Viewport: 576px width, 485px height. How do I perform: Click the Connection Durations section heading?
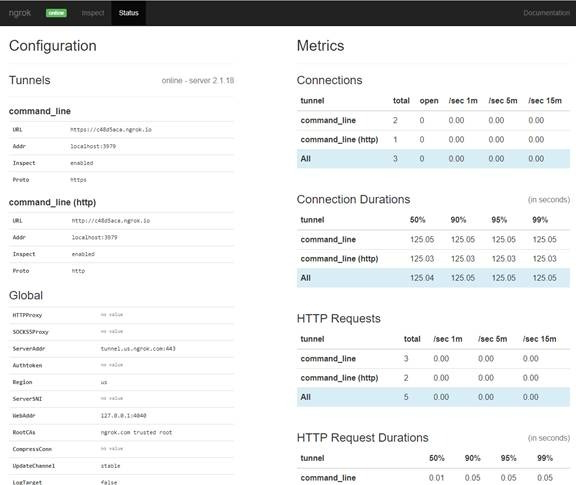(x=353, y=200)
